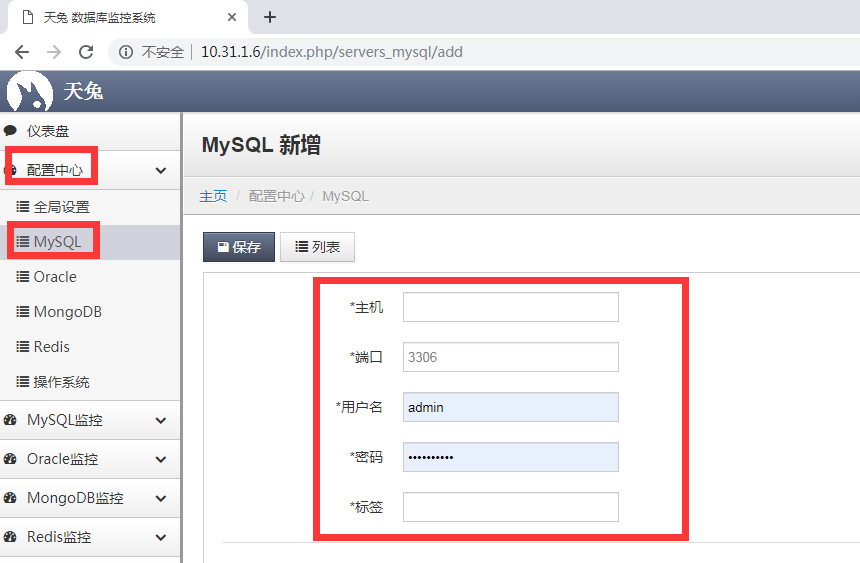Open 仪表盘 dashboard menu

(x=90, y=131)
